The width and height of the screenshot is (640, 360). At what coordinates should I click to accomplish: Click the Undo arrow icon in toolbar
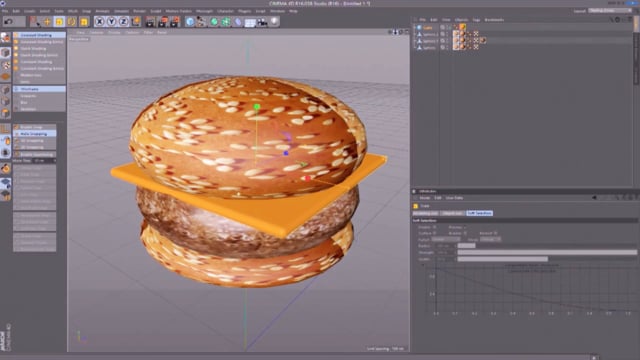tap(9, 22)
